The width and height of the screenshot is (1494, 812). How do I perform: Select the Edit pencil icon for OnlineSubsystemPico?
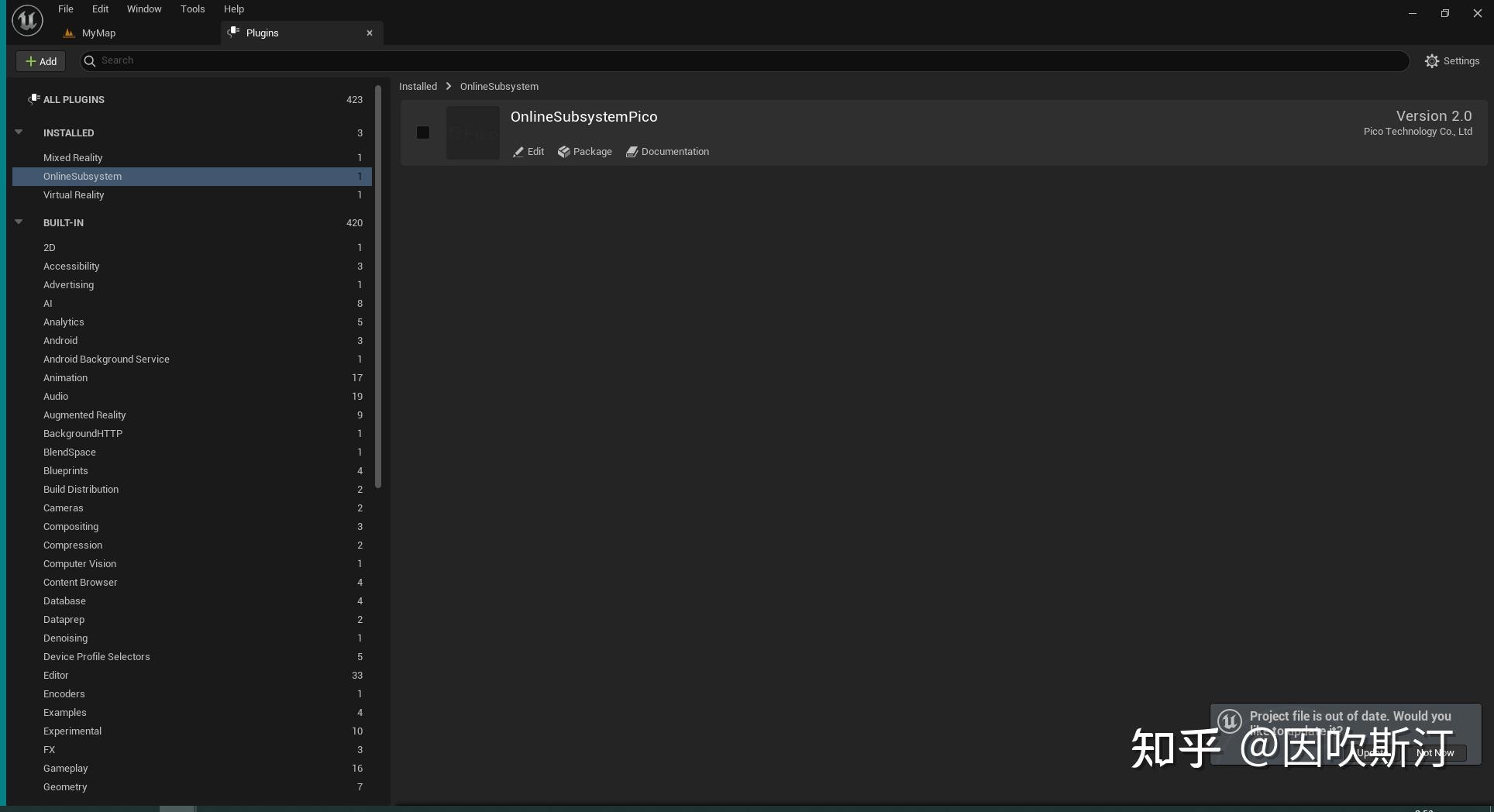click(518, 152)
